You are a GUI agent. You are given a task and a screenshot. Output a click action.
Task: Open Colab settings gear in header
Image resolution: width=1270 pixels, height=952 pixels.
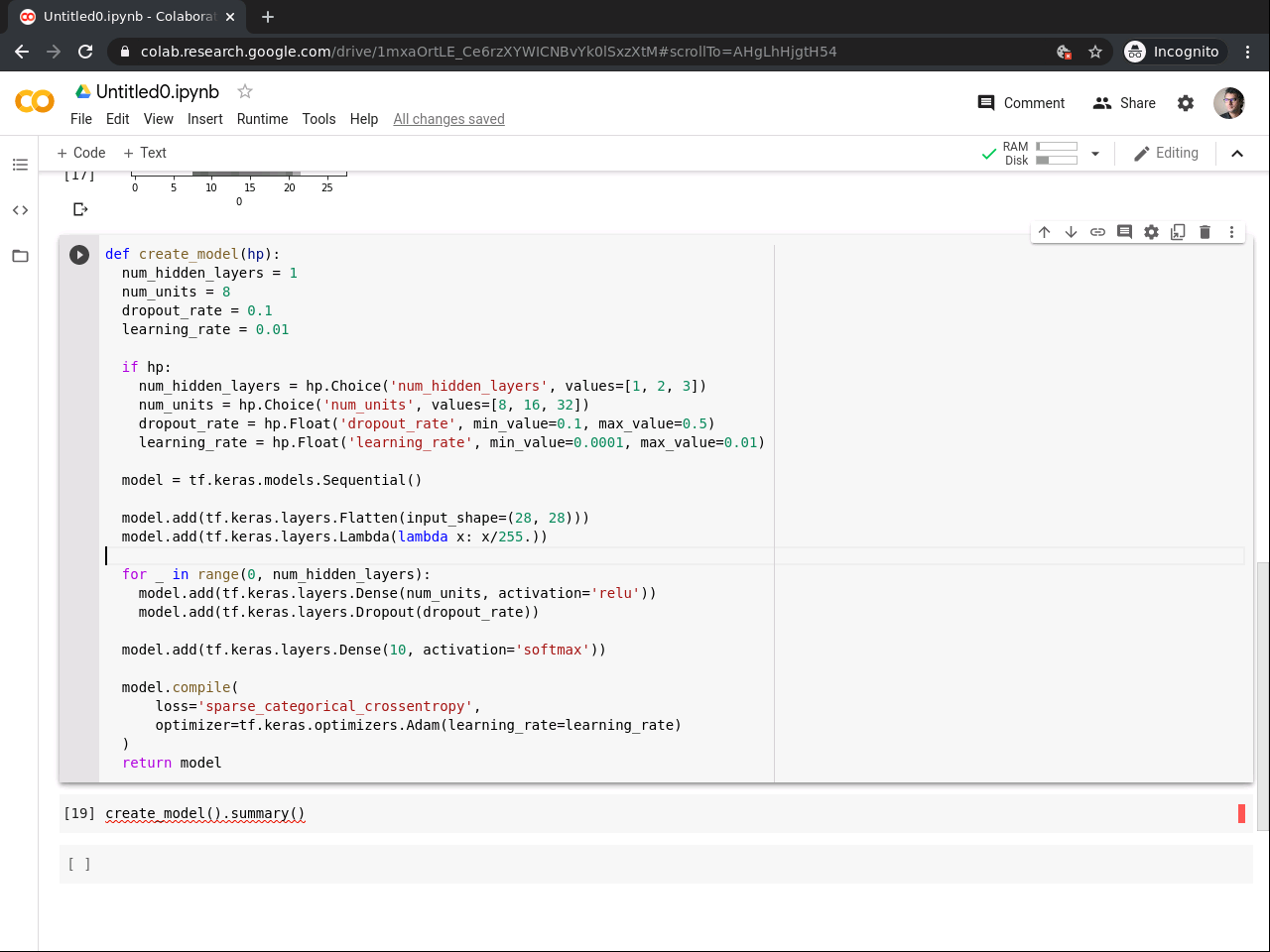pyautogui.click(x=1186, y=103)
